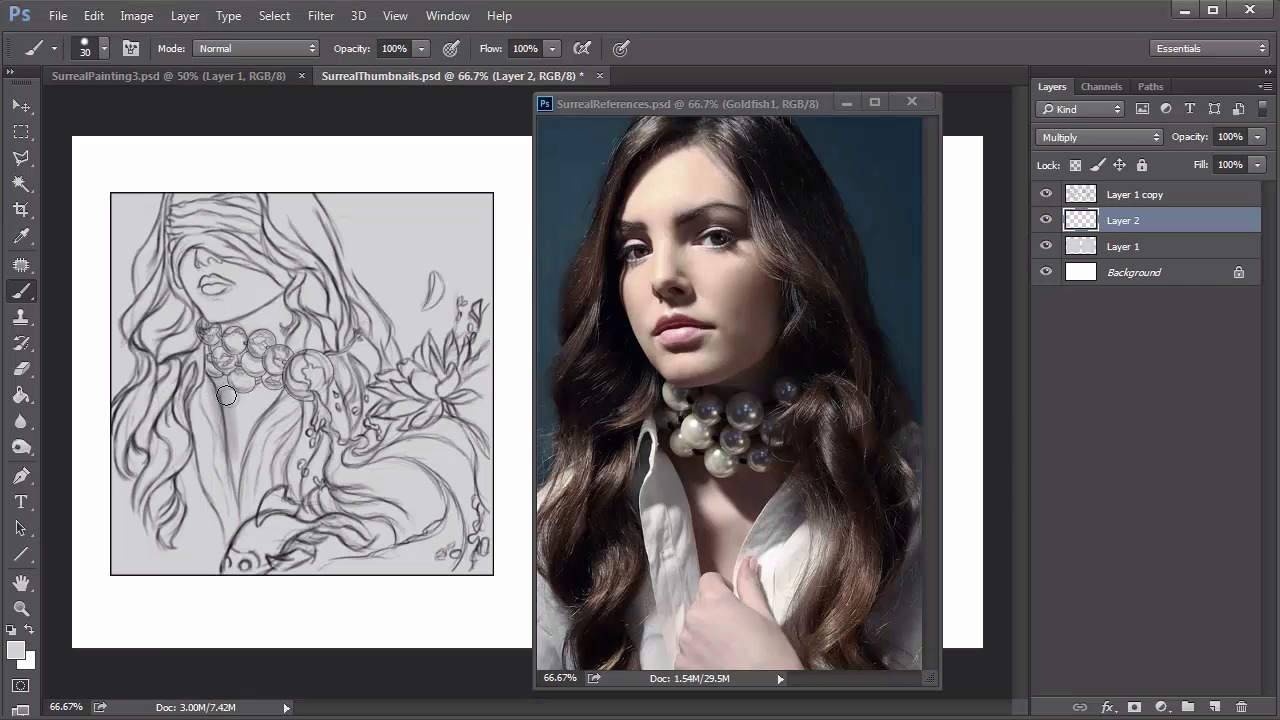Select the Move tool

click(21, 105)
